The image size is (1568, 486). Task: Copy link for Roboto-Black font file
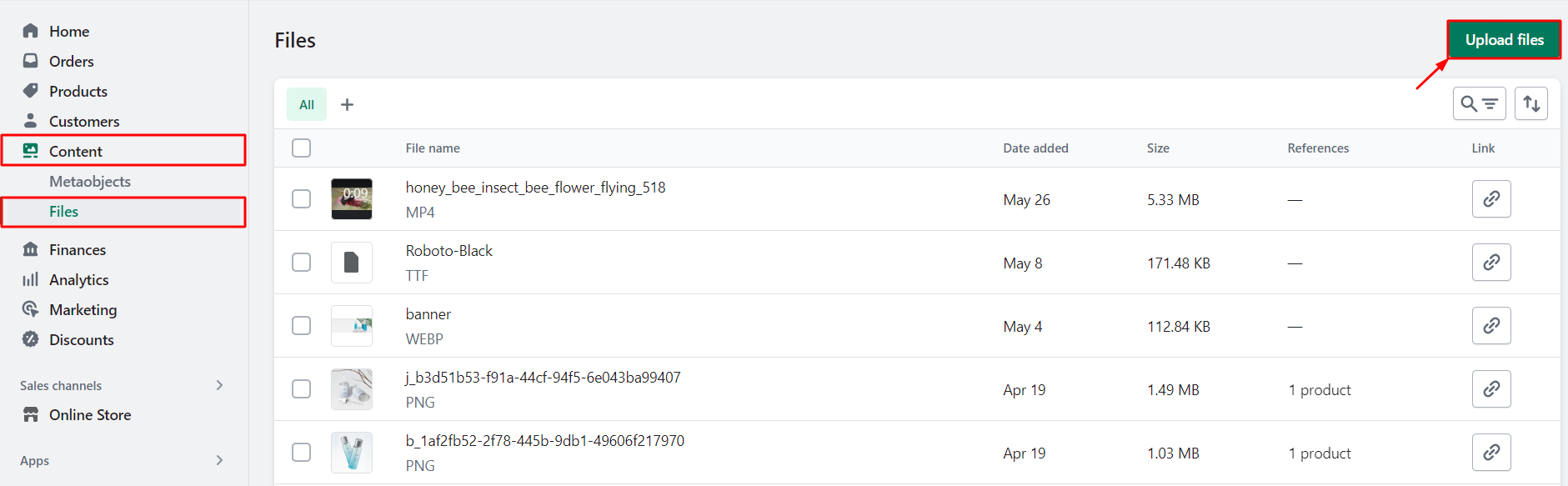tap(1491, 263)
